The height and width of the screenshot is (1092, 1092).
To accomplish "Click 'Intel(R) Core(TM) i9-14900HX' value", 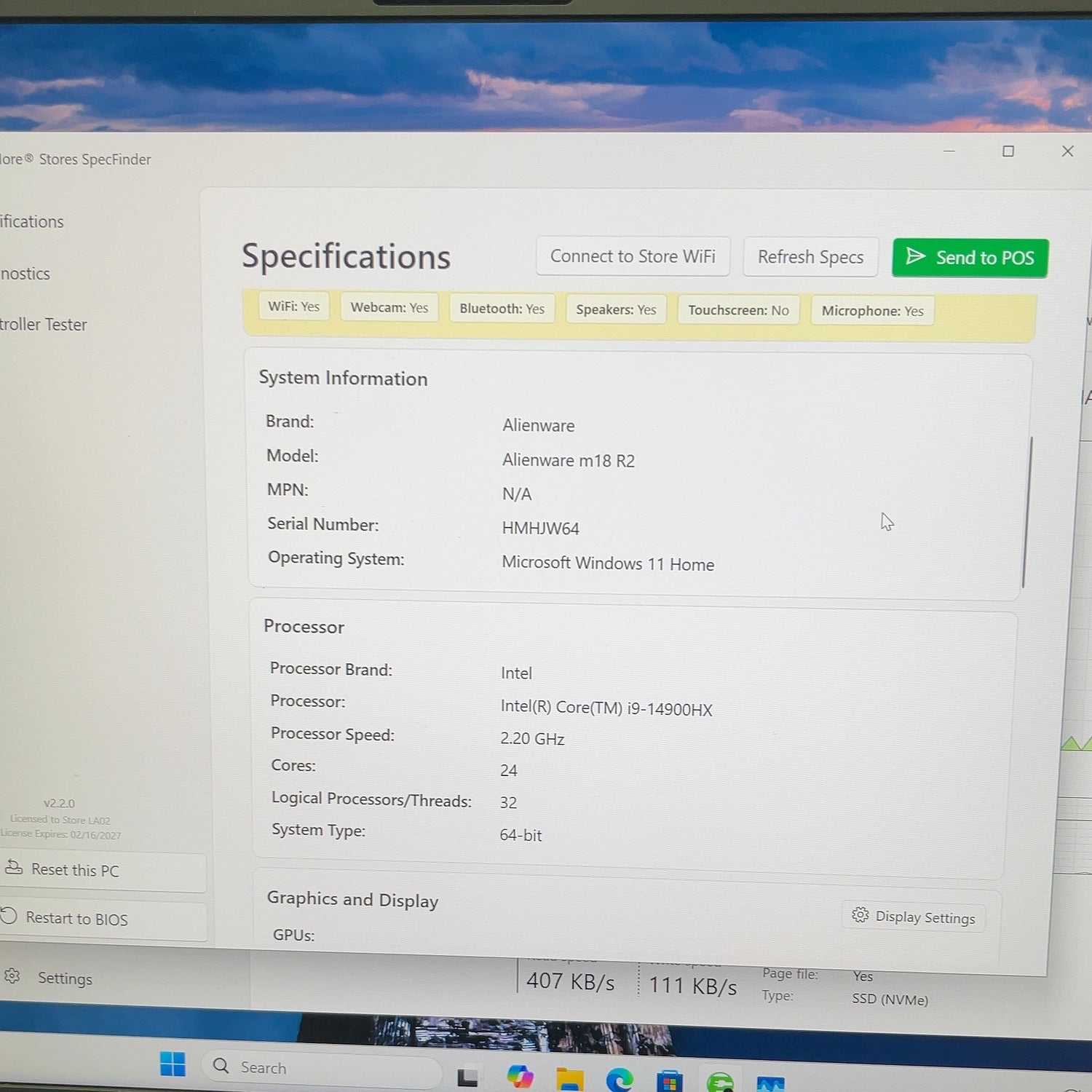I will [606, 708].
